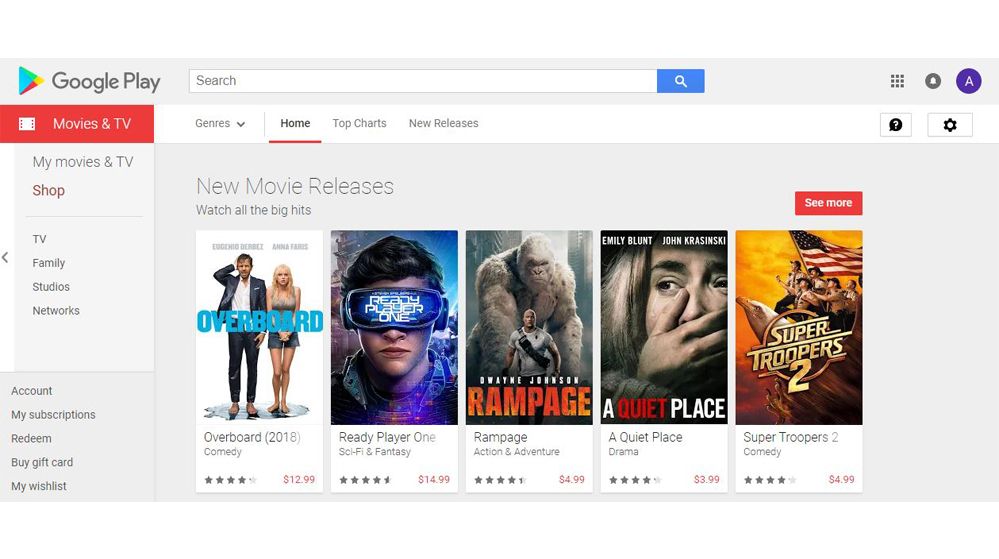The width and height of the screenshot is (999, 559).
Task: Open the Rampage movie poster
Action: (529, 328)
